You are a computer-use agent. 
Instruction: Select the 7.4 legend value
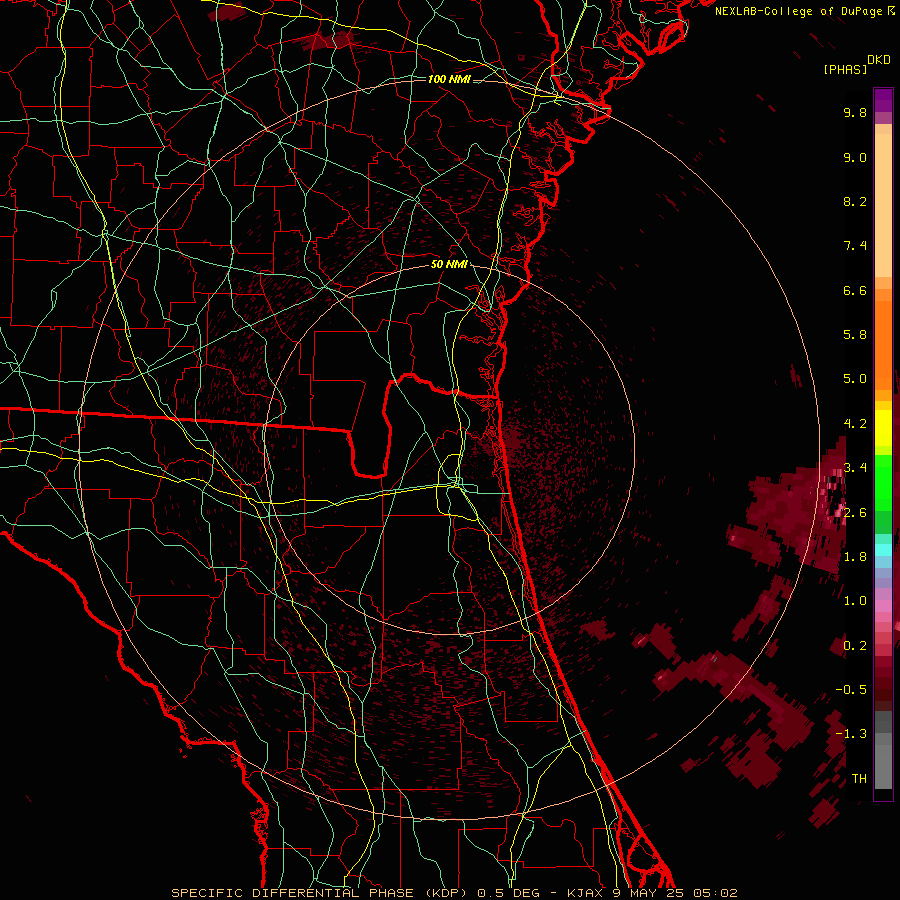point(855,246)
